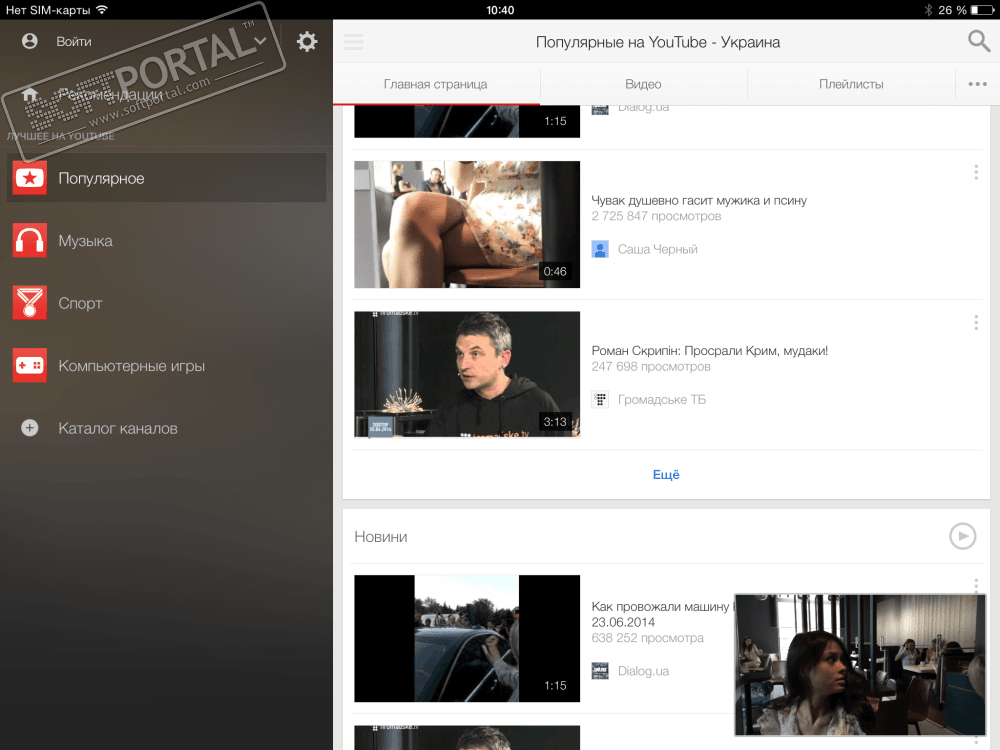Viewport: 1000px width, 750px height.
Task: Switch to Видео tab
Action: pyautogui.click(x=643, y=84)
